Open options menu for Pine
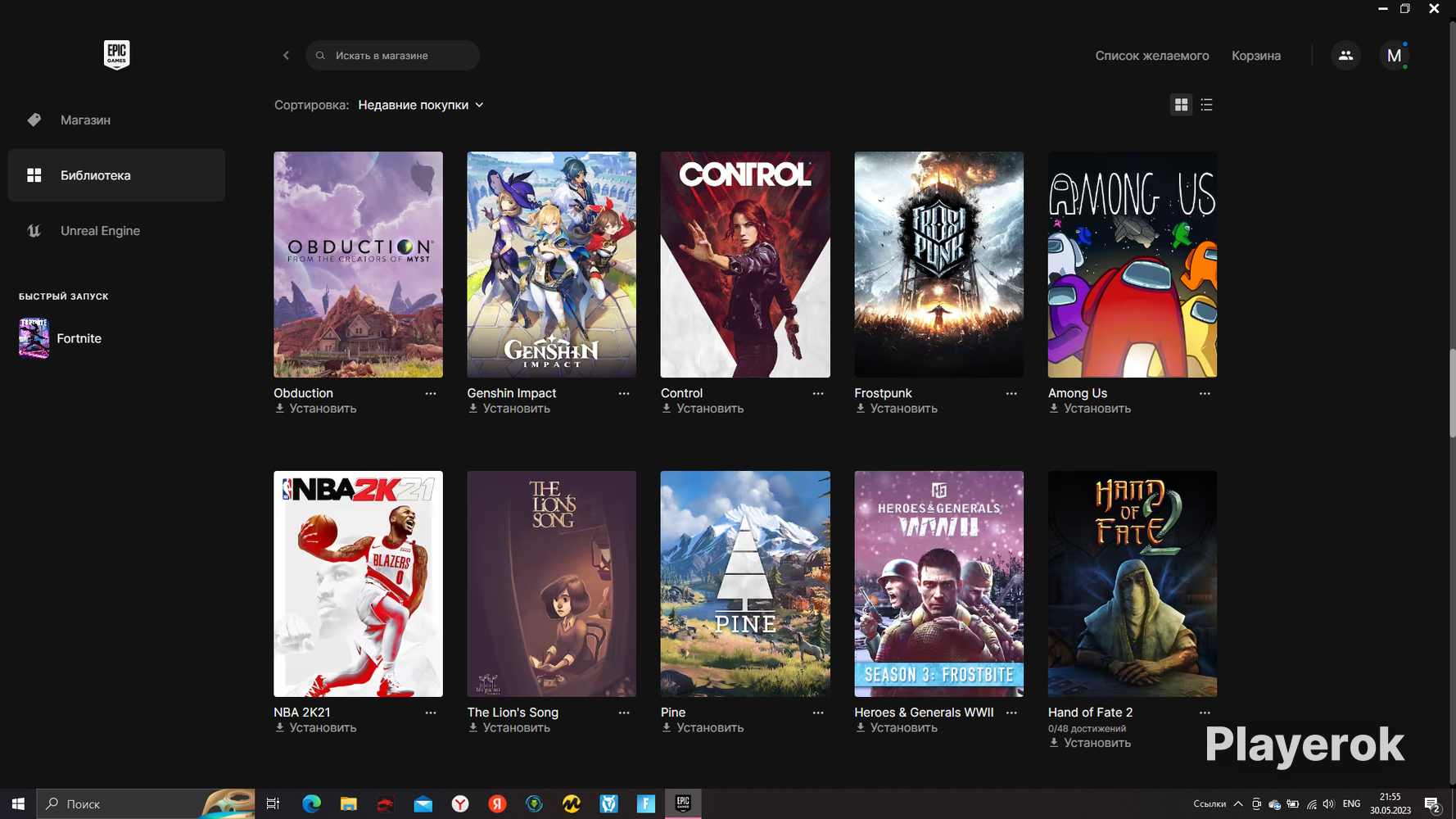 pyautogui.click(x=818, y=713)
